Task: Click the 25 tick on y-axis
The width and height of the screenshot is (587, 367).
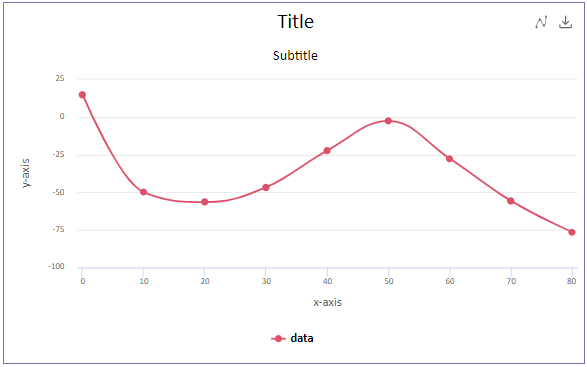Action: coord(60,78)
